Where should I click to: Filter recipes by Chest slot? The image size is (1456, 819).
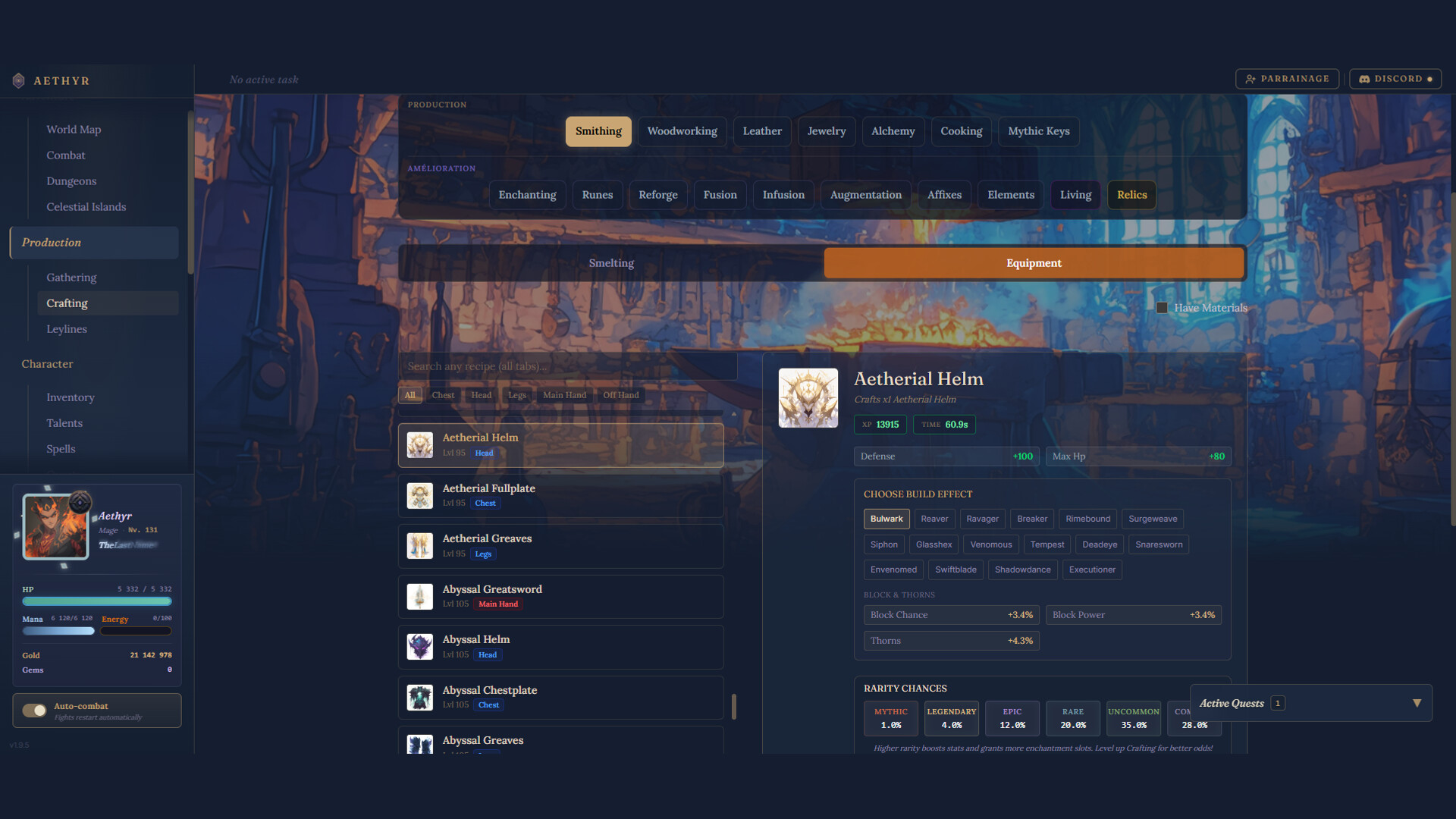tap(443, 395)
